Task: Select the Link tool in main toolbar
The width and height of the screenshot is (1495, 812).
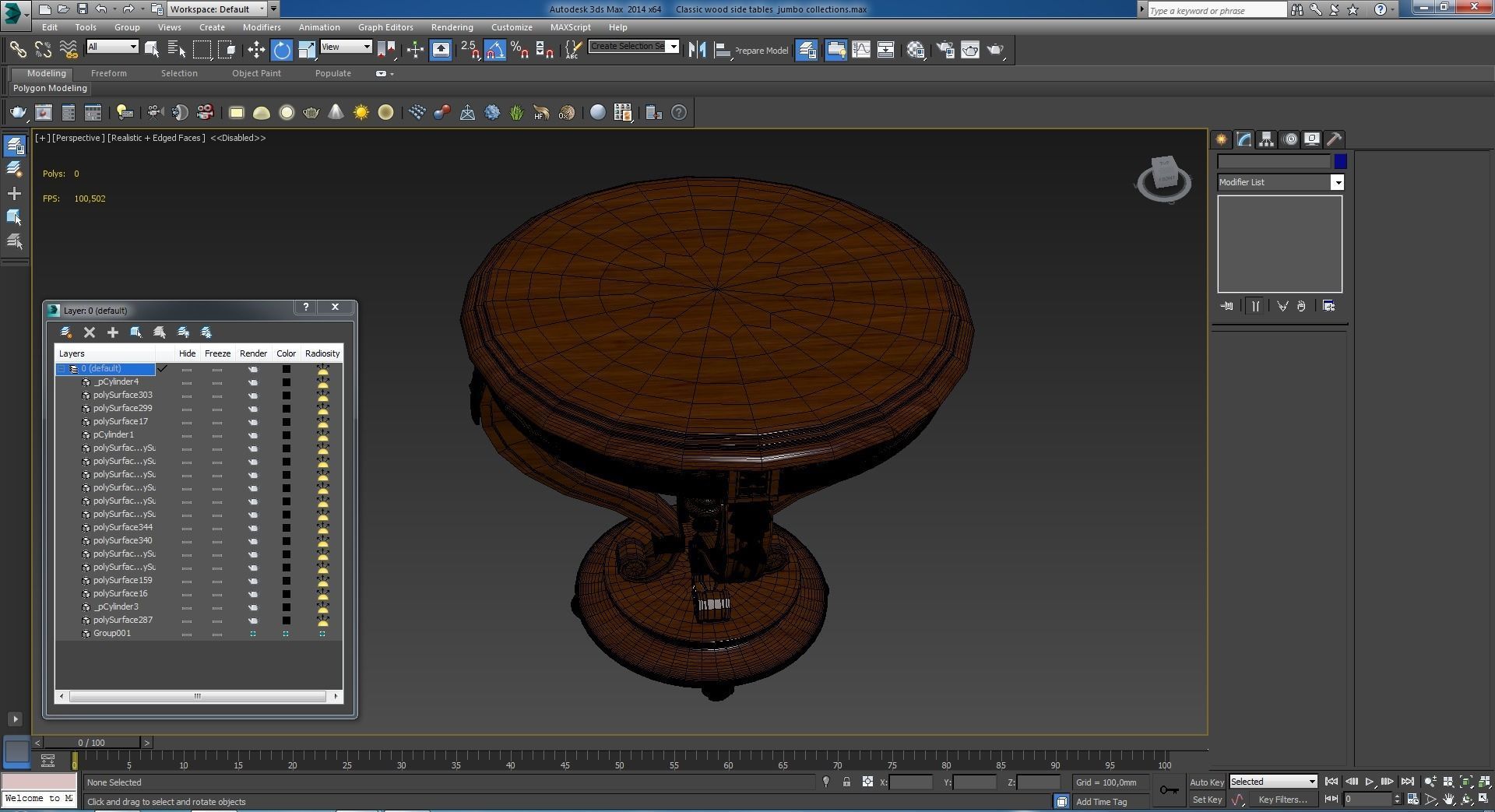Action: click(x=17, y=50)
